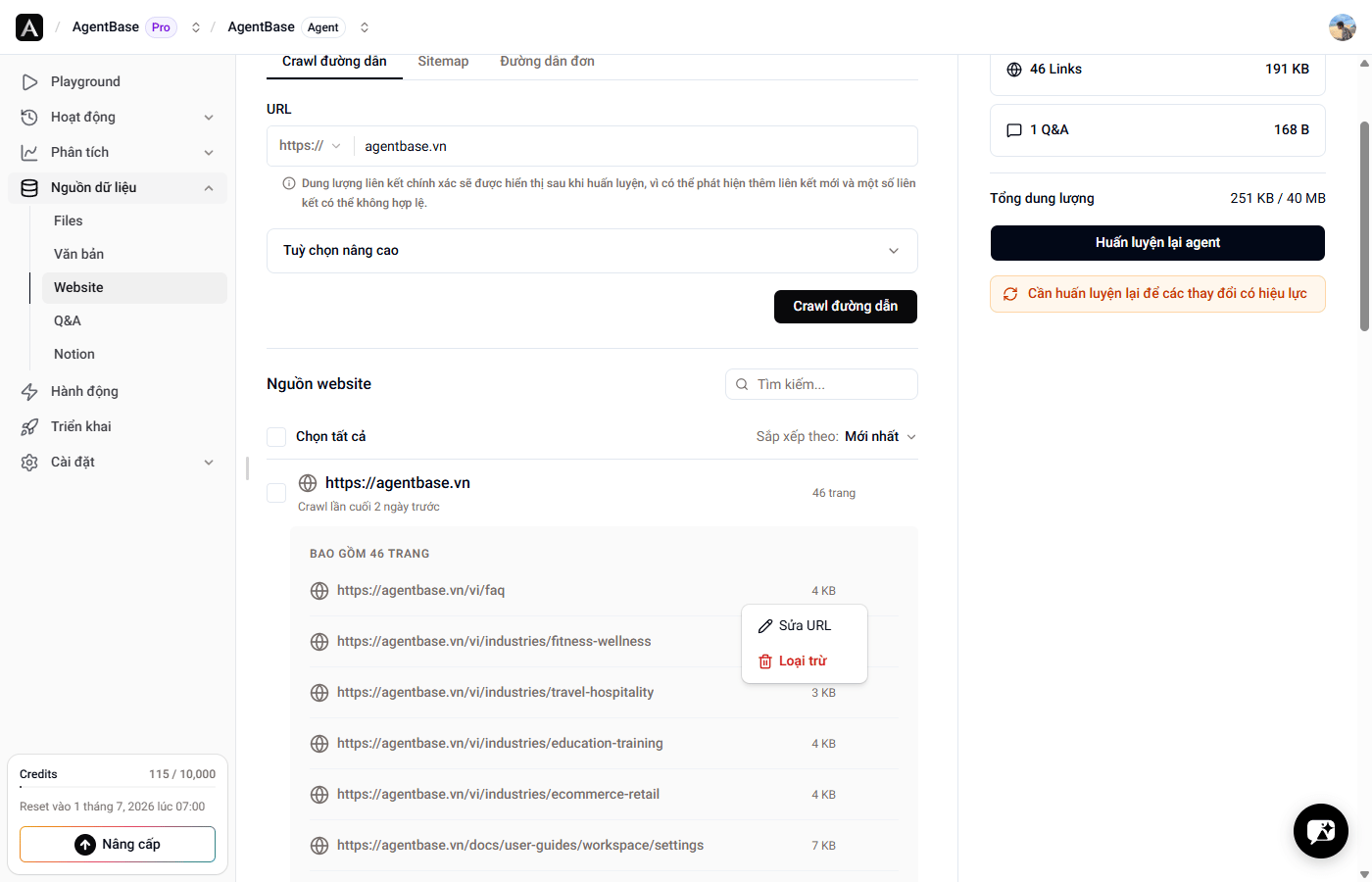Click the trash icon beside Loại trừ

point(765,661)
